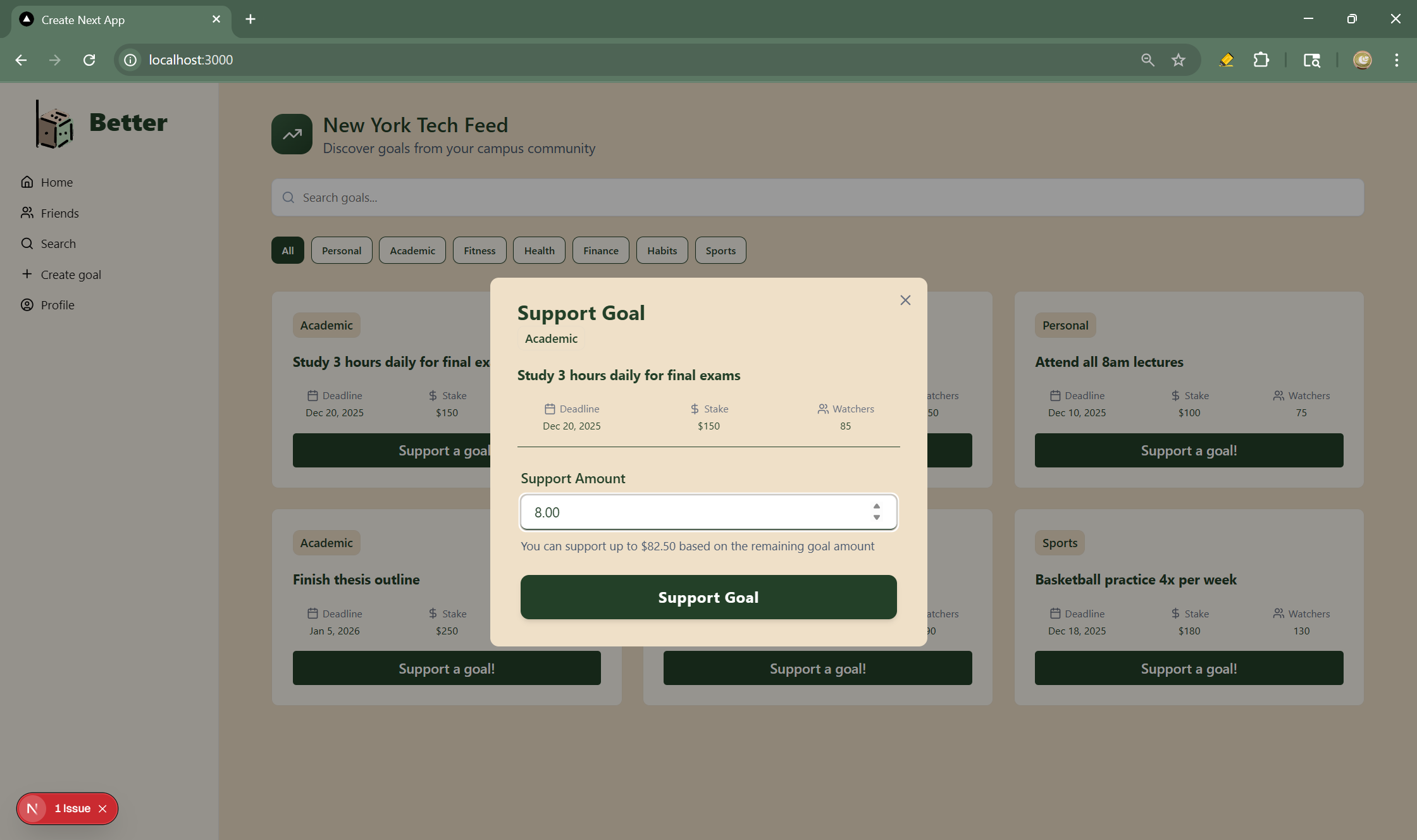1417x840 pixels.
Task: Select the Fitness filter chip
Action: (479, 250)
